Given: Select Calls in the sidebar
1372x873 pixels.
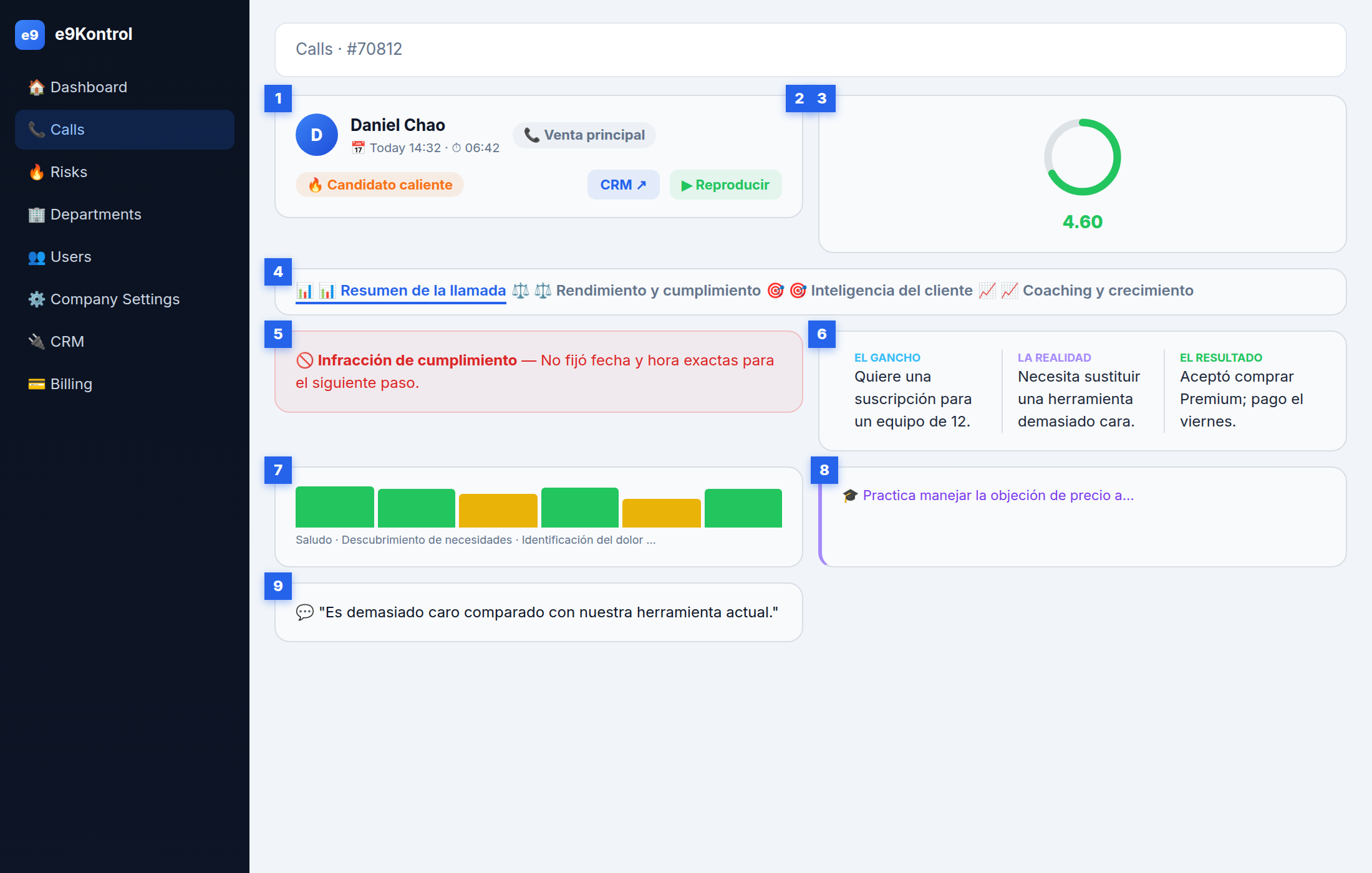Looking at the screenshot, I should click(125, 130).
